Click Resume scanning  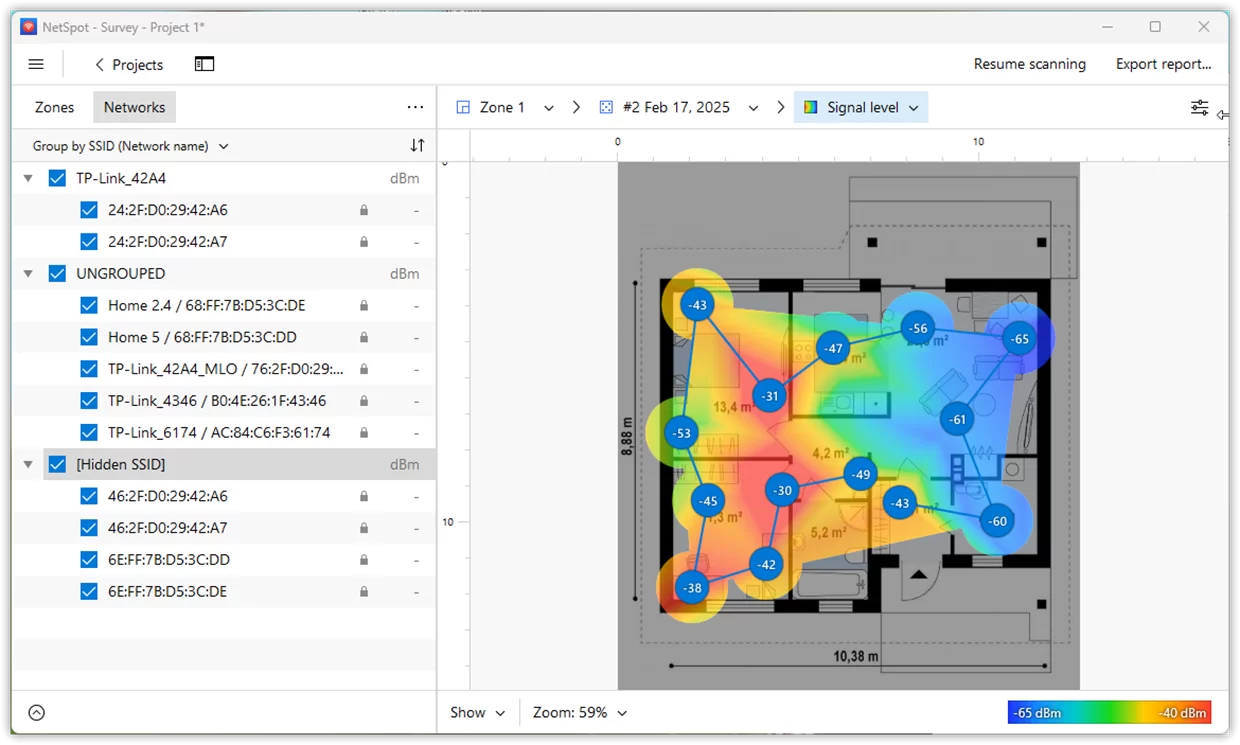(x=1029, y=64)
